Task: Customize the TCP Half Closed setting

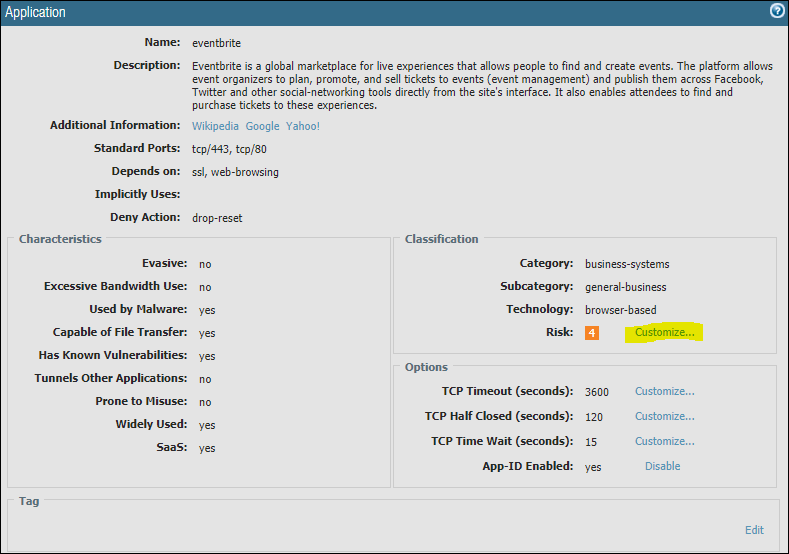Action: [664, 416]
